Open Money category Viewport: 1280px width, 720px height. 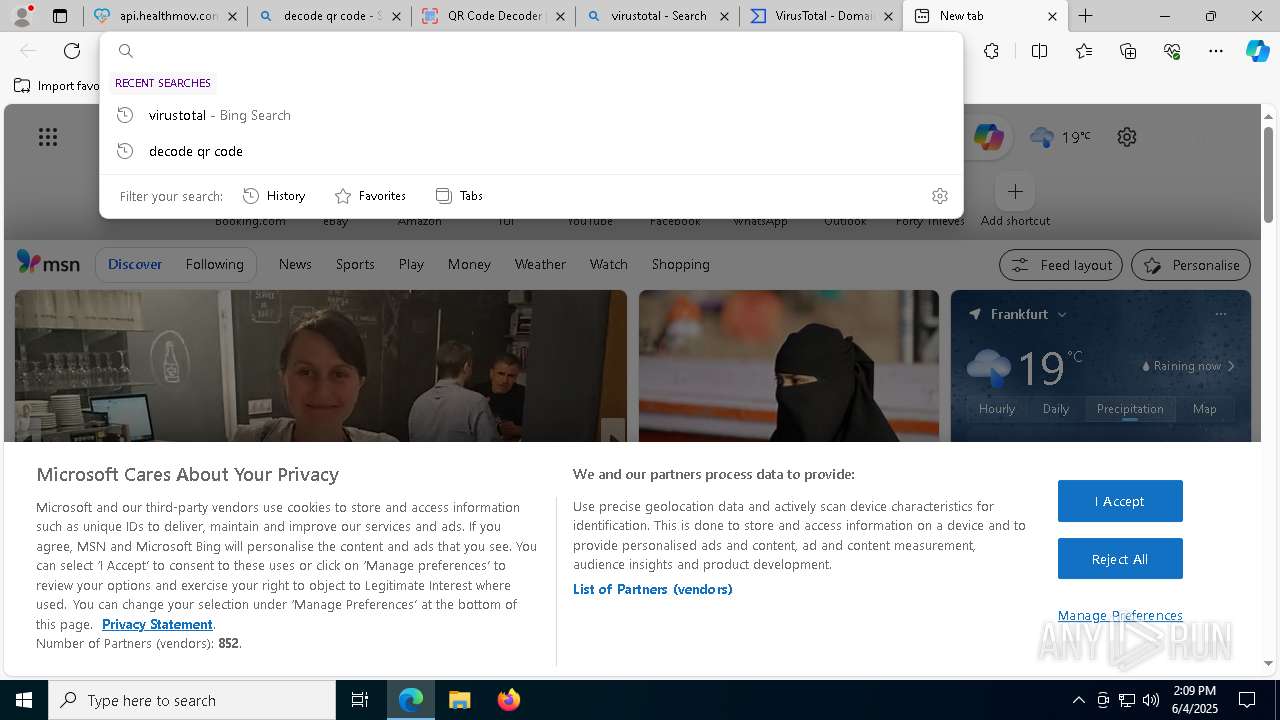tap(469, 264)
